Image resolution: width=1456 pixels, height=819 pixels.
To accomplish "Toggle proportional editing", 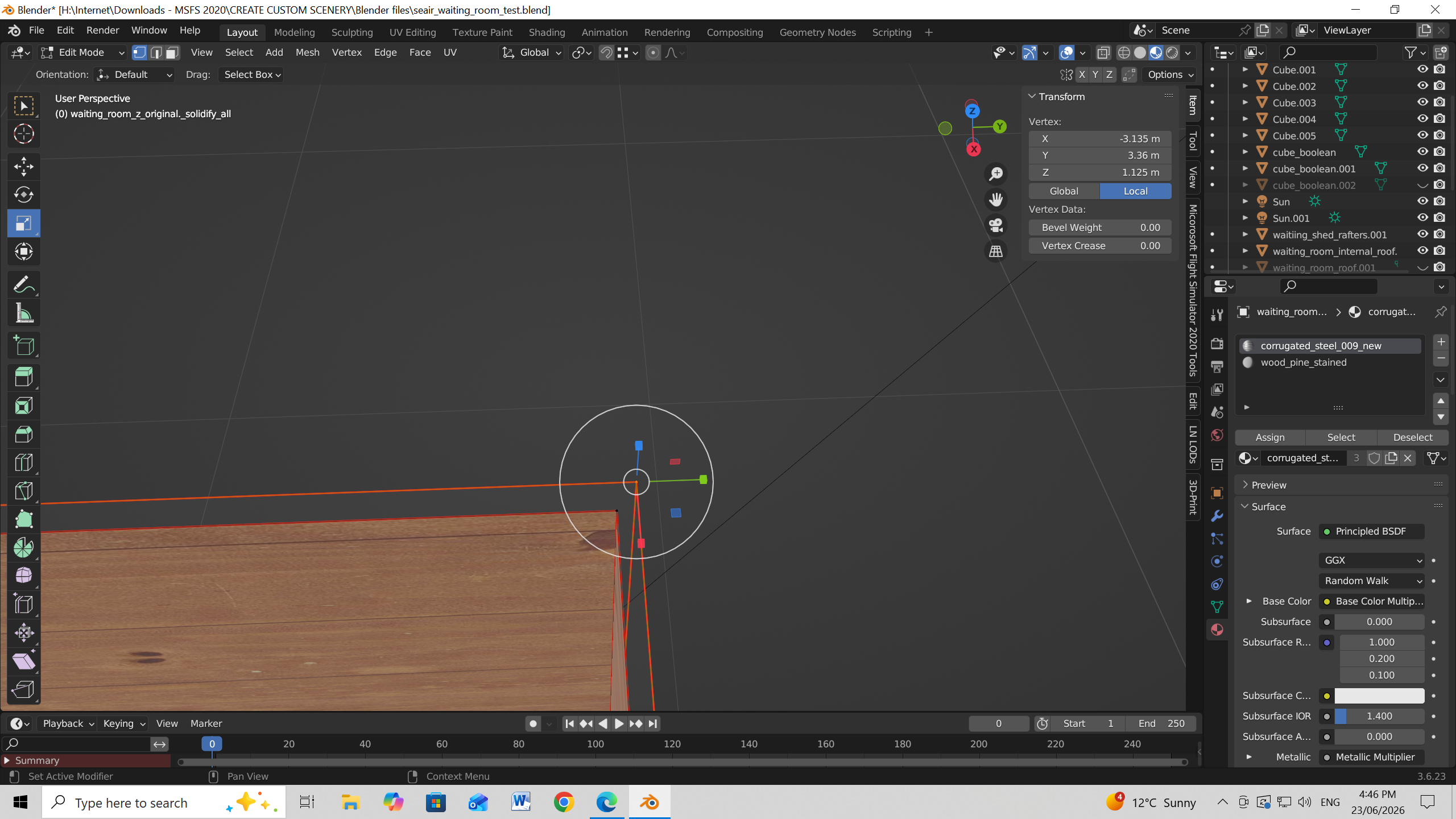I will coord(653,53).
